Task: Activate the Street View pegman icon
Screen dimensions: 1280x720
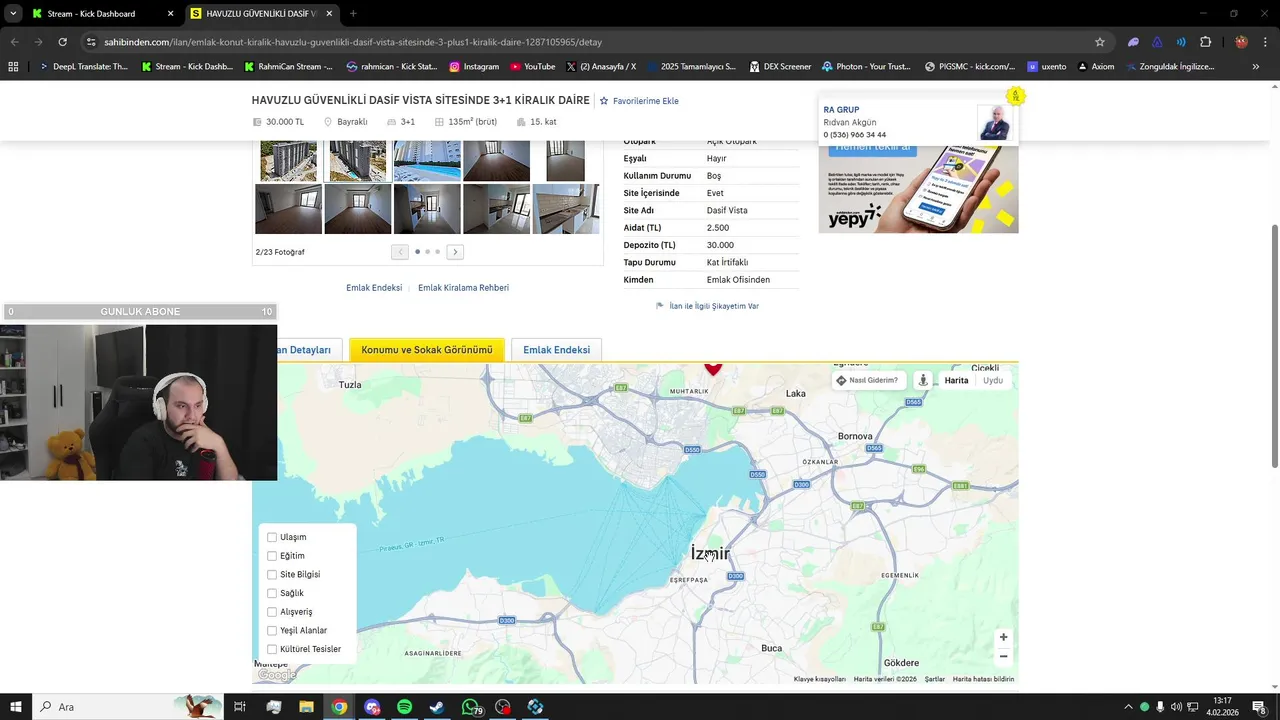Action: coord(923,380)
